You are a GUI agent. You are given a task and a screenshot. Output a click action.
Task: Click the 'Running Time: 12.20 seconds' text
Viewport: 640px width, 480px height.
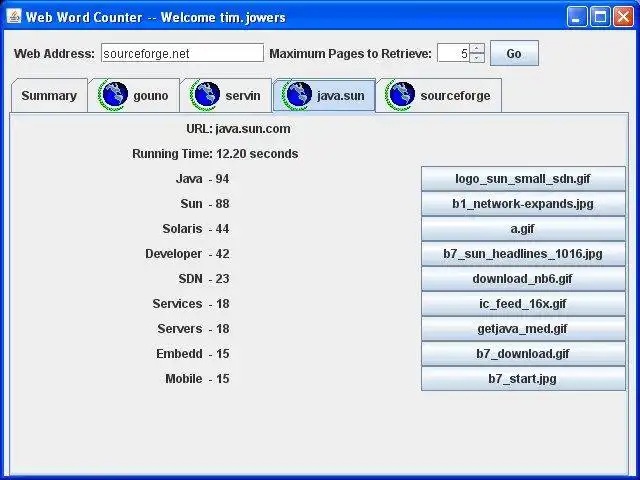215,154
